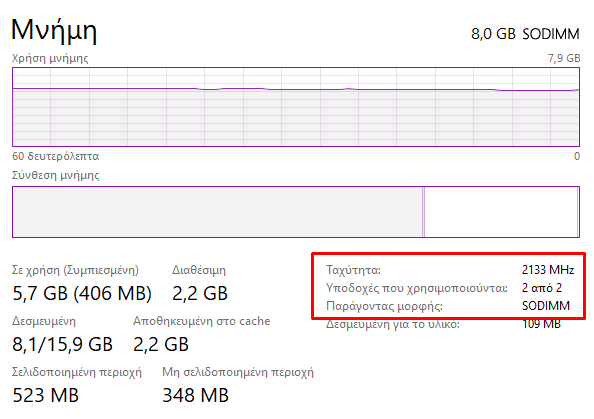The height and width of the screenshot is (419, 594).
Task: Click the Ταχύτητα 2133 MHz value
Action: (548, 270)
